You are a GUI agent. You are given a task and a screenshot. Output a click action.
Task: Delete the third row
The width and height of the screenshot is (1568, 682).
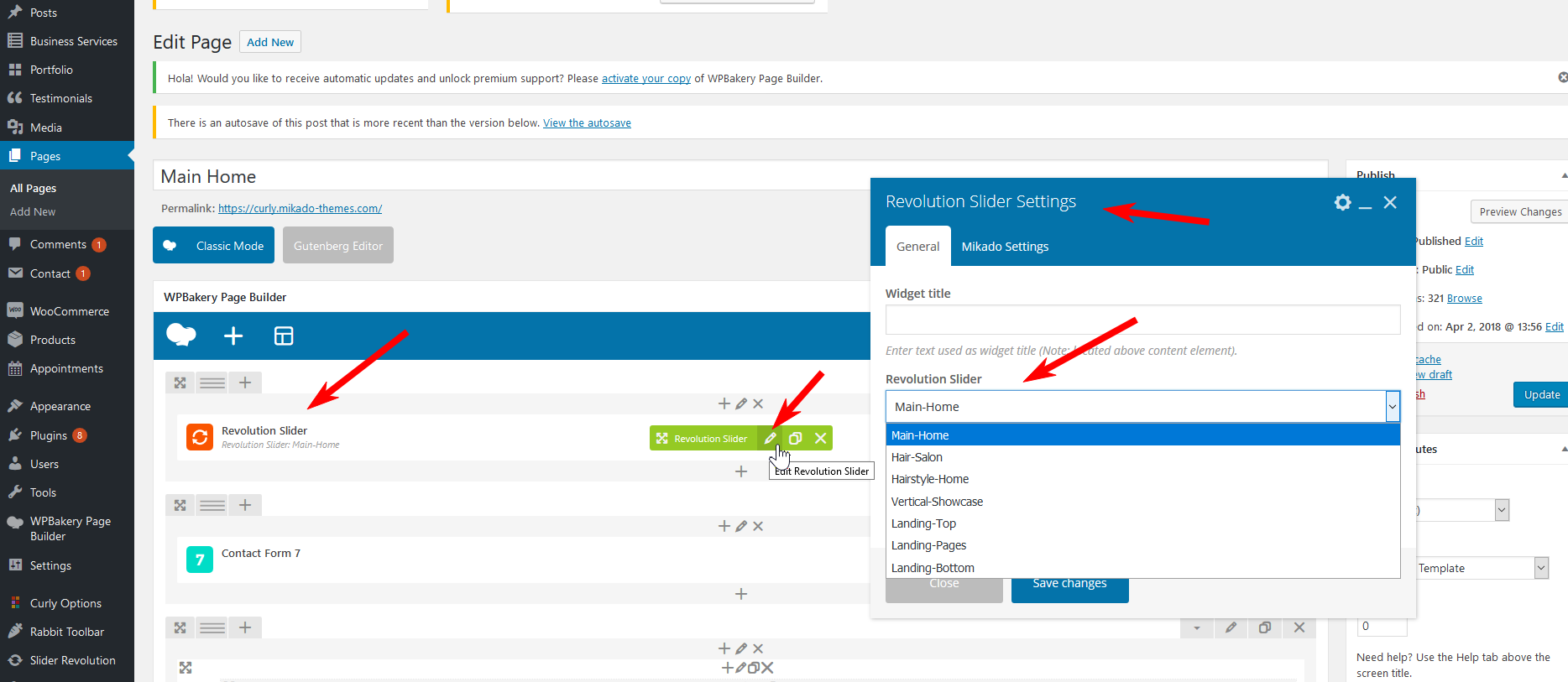pos(1299,627)
